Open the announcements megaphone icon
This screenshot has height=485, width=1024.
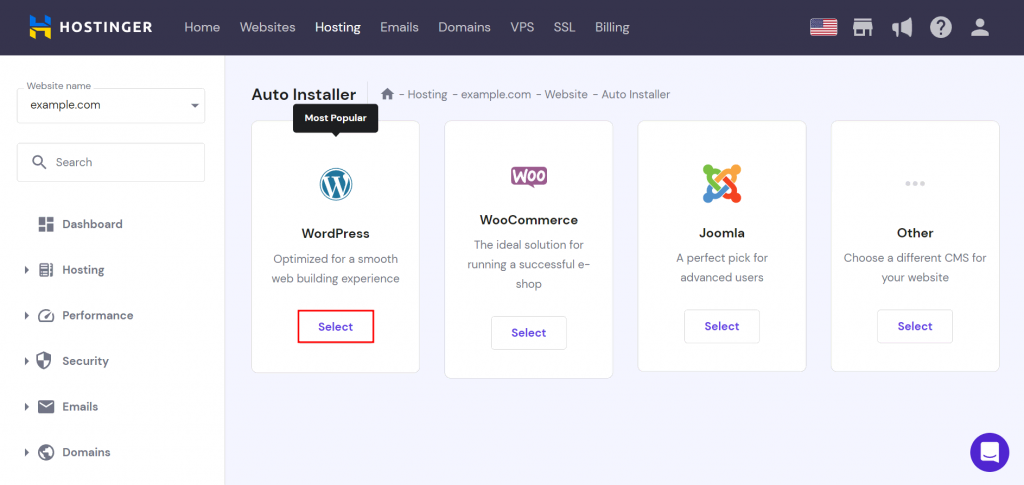902,27
